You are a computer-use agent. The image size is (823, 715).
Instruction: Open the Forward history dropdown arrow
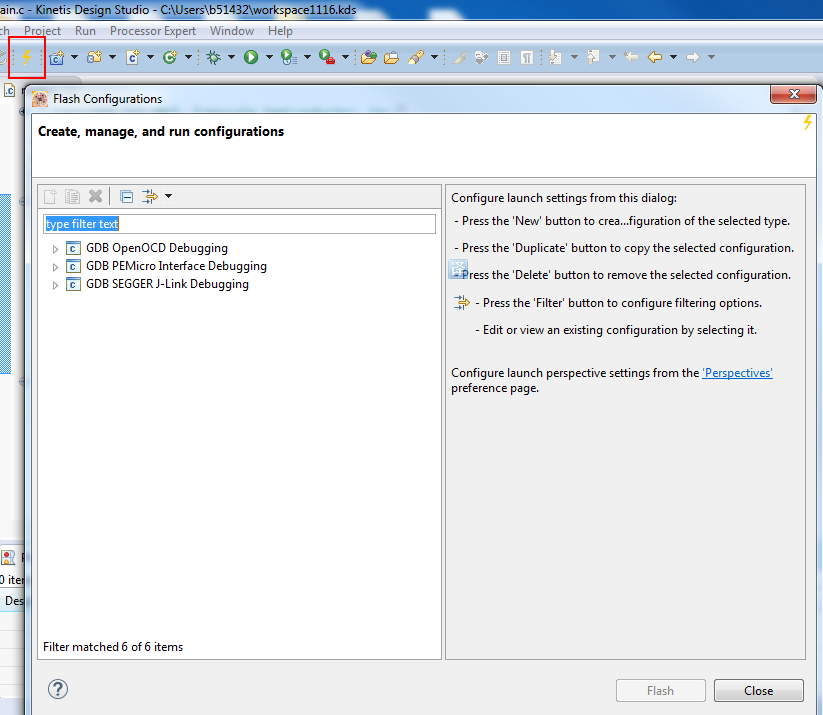pyautogui.click(x=712, y=57)
